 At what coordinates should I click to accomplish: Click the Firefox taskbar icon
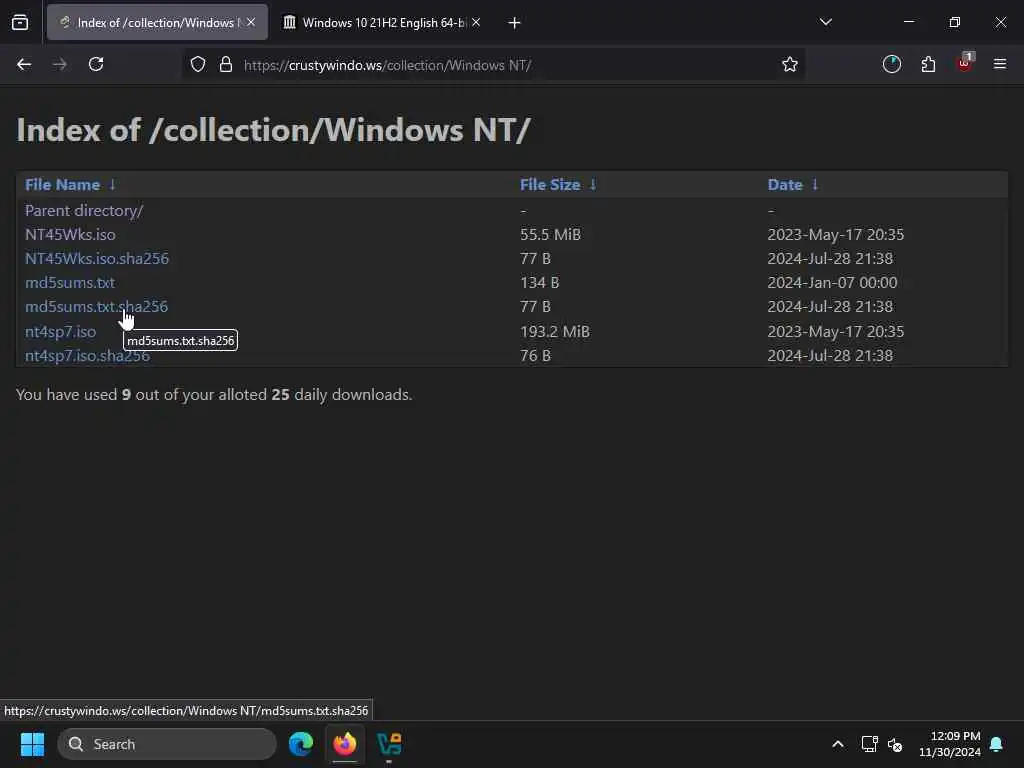(x=345, y=744)
